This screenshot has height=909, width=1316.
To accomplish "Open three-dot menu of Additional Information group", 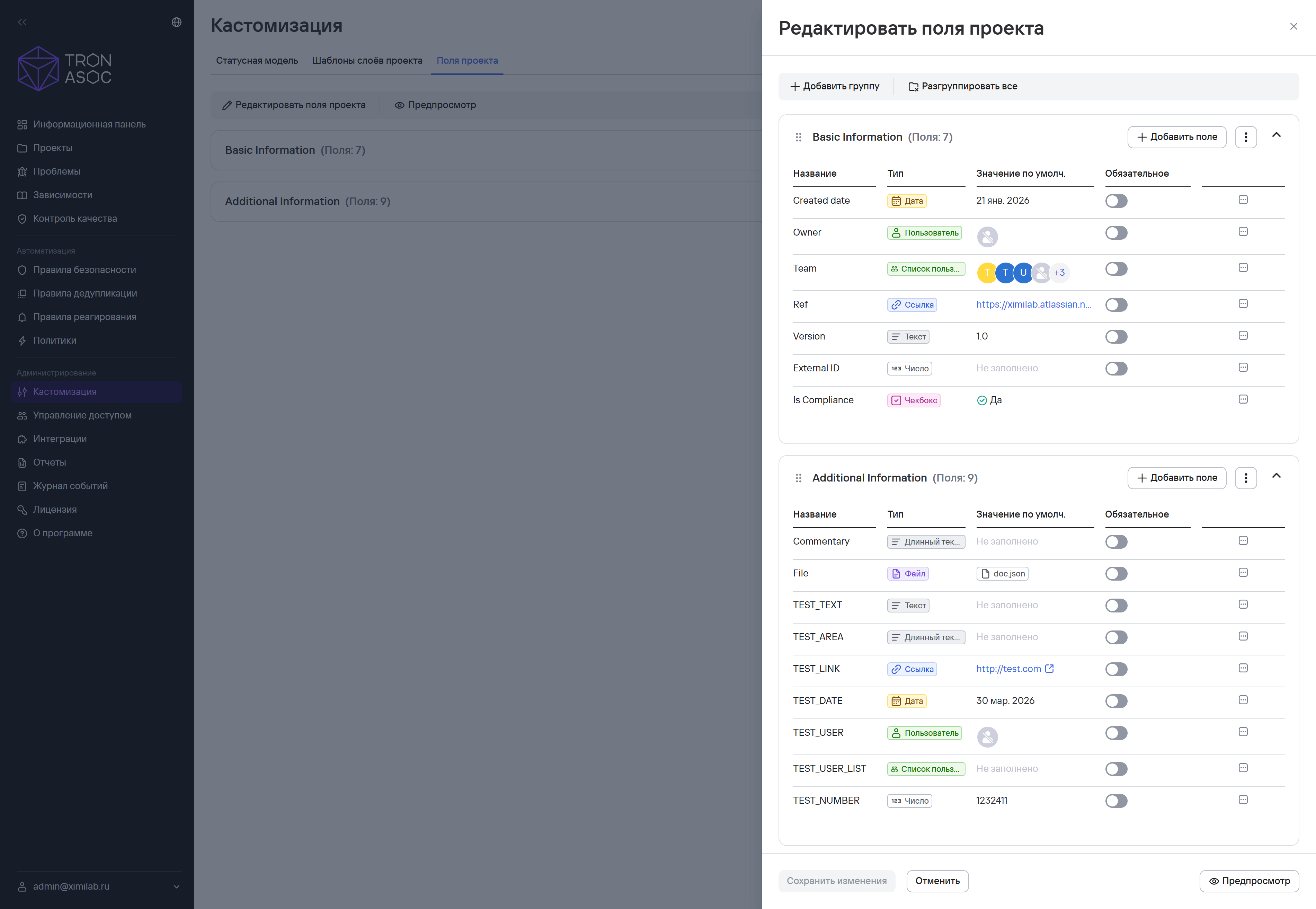I will tap(1245, 478).
